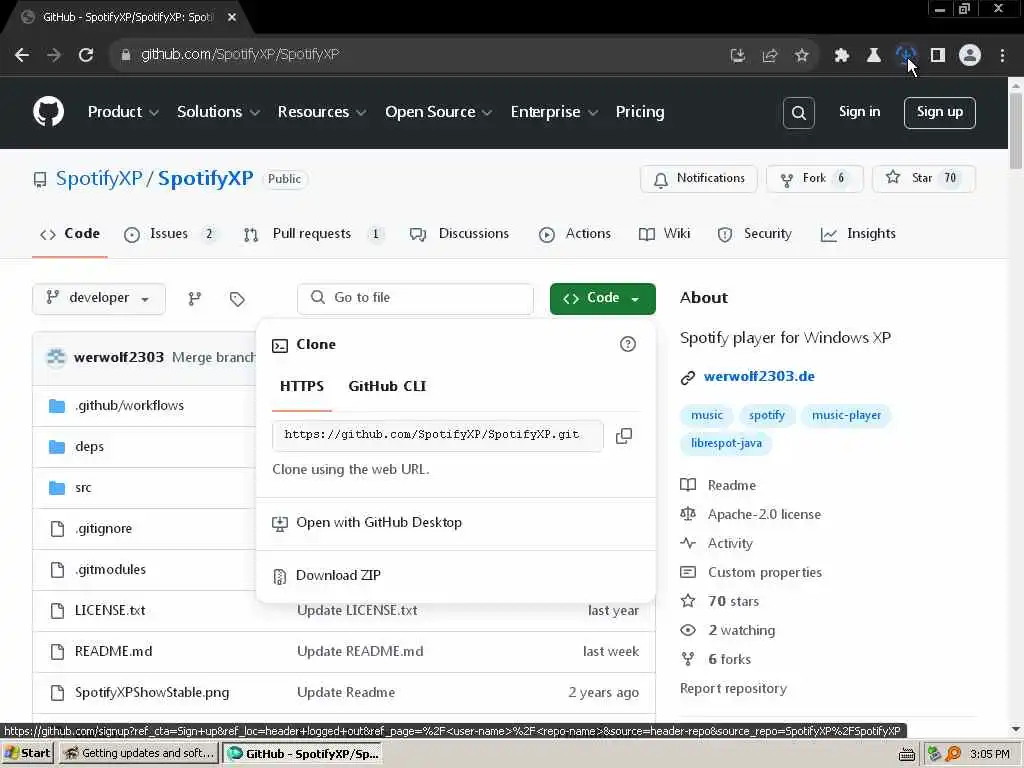Open the Actions tab

(575, 234)
